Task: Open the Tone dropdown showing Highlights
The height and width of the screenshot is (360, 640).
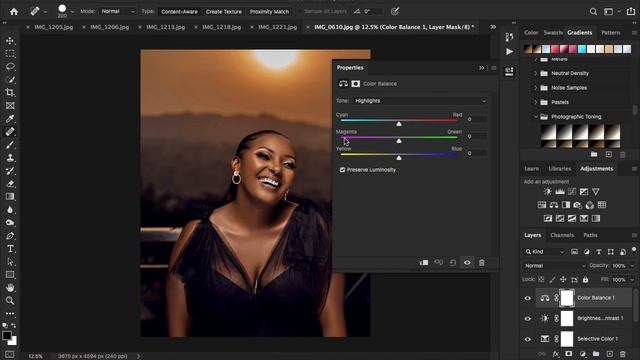Action: tap(420, 101)
